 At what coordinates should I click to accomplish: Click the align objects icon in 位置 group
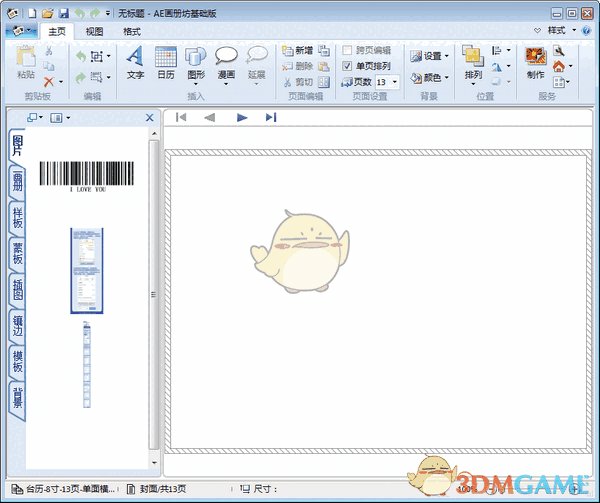point(497,50)
